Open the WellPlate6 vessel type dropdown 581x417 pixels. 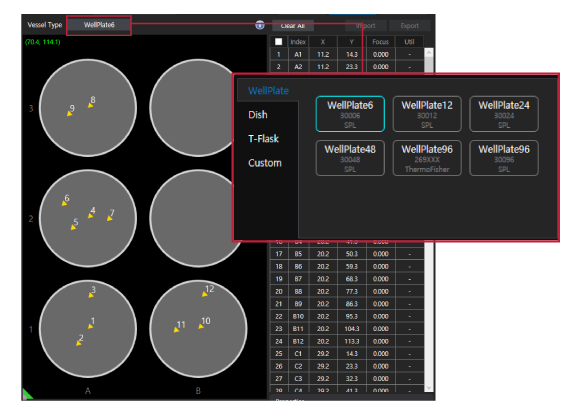coord(99,25)
